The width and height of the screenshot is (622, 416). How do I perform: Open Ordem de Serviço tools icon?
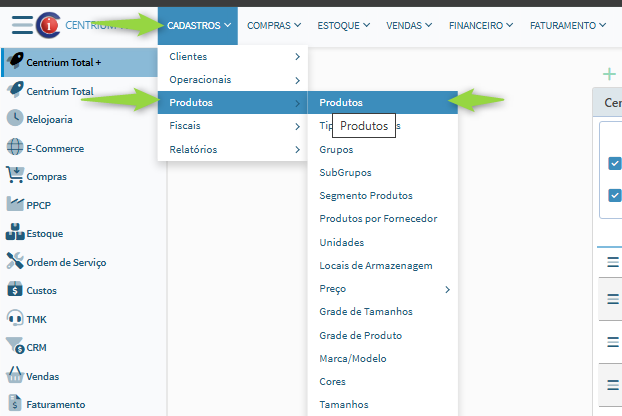pyautogui.click(x=16, y=262)
